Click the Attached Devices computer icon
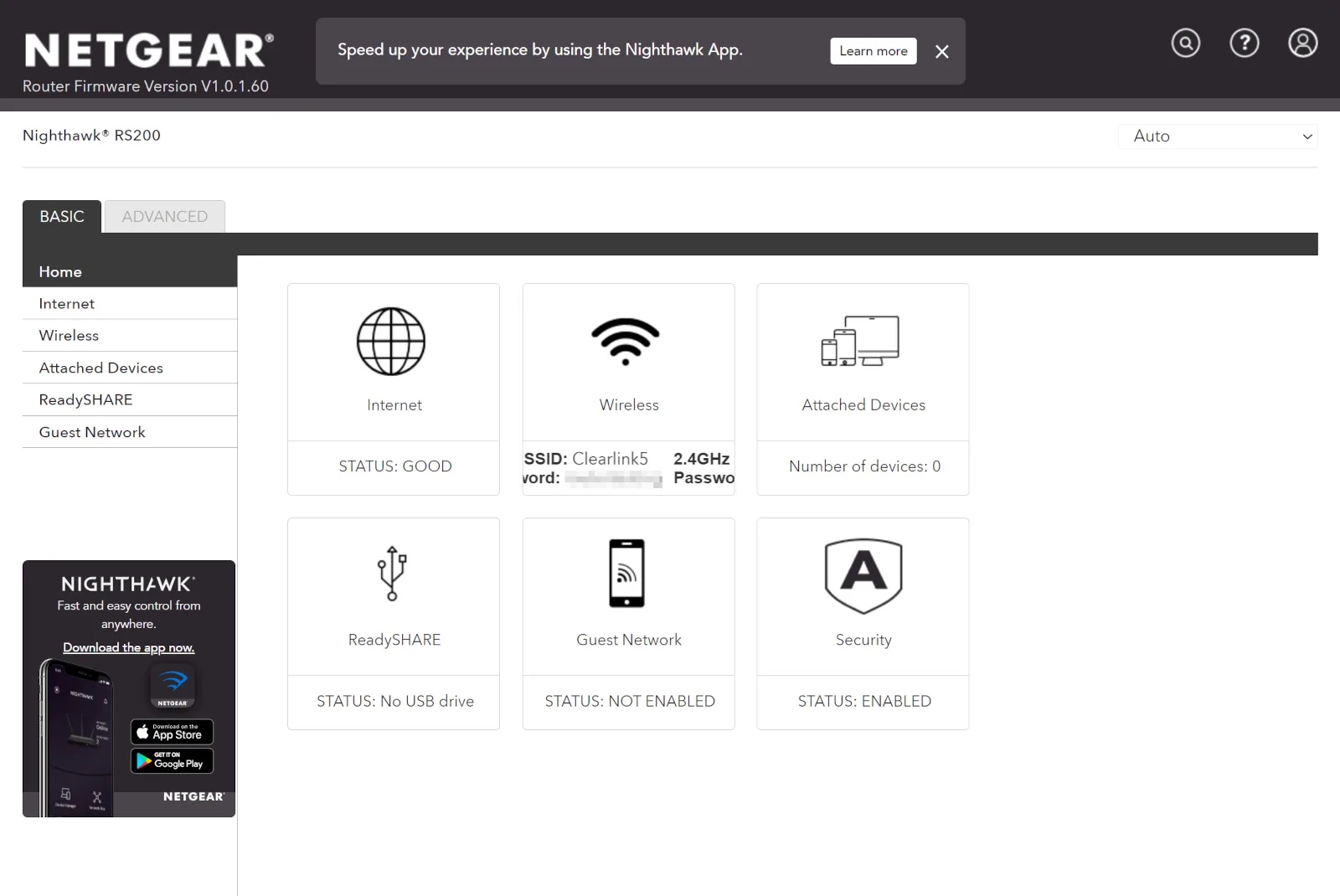Viewport: 1340px width, 896px height. point(860,341)
